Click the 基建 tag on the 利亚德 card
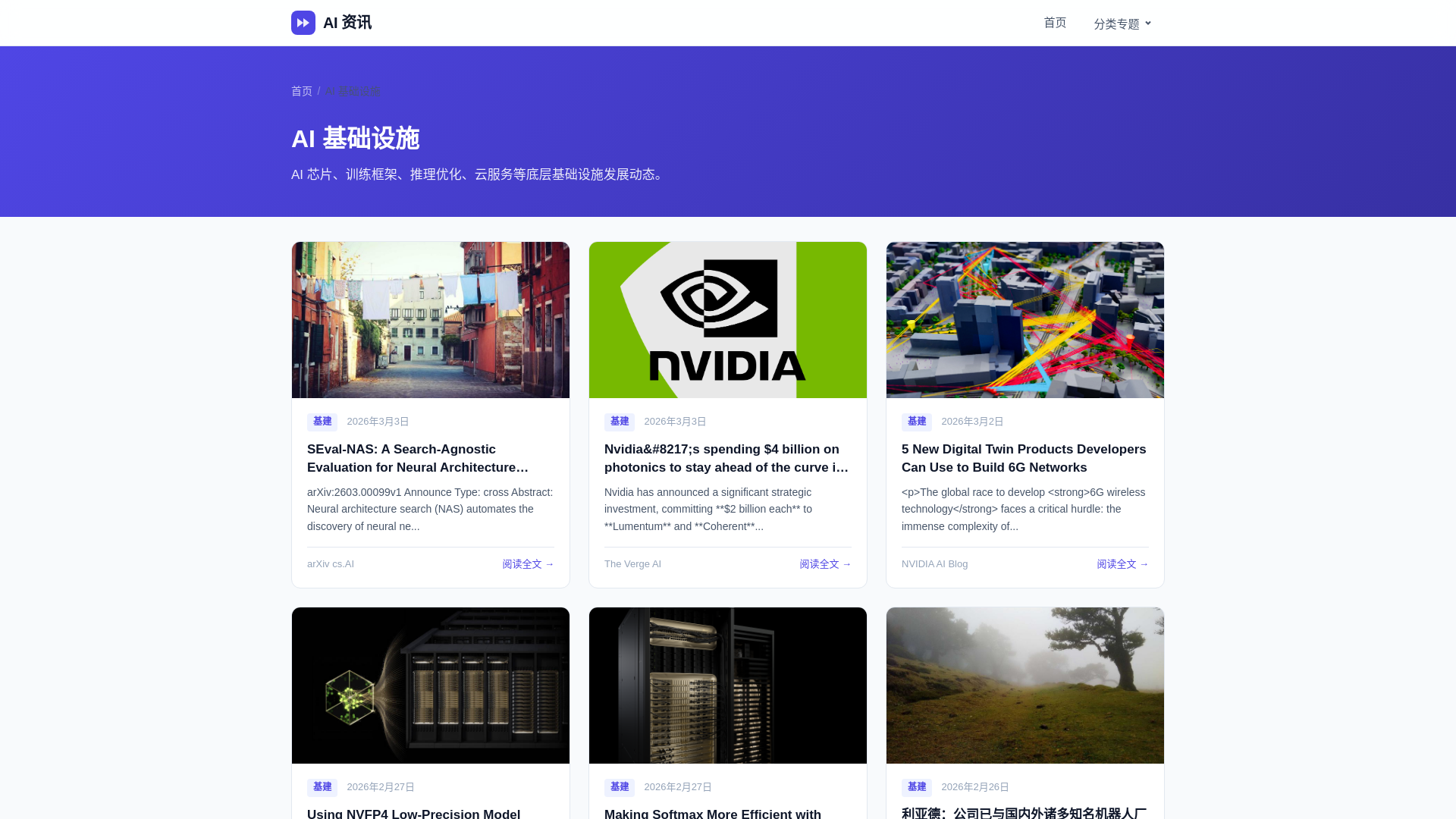The width and height of the screenshot is (1456, 819). 917,787
